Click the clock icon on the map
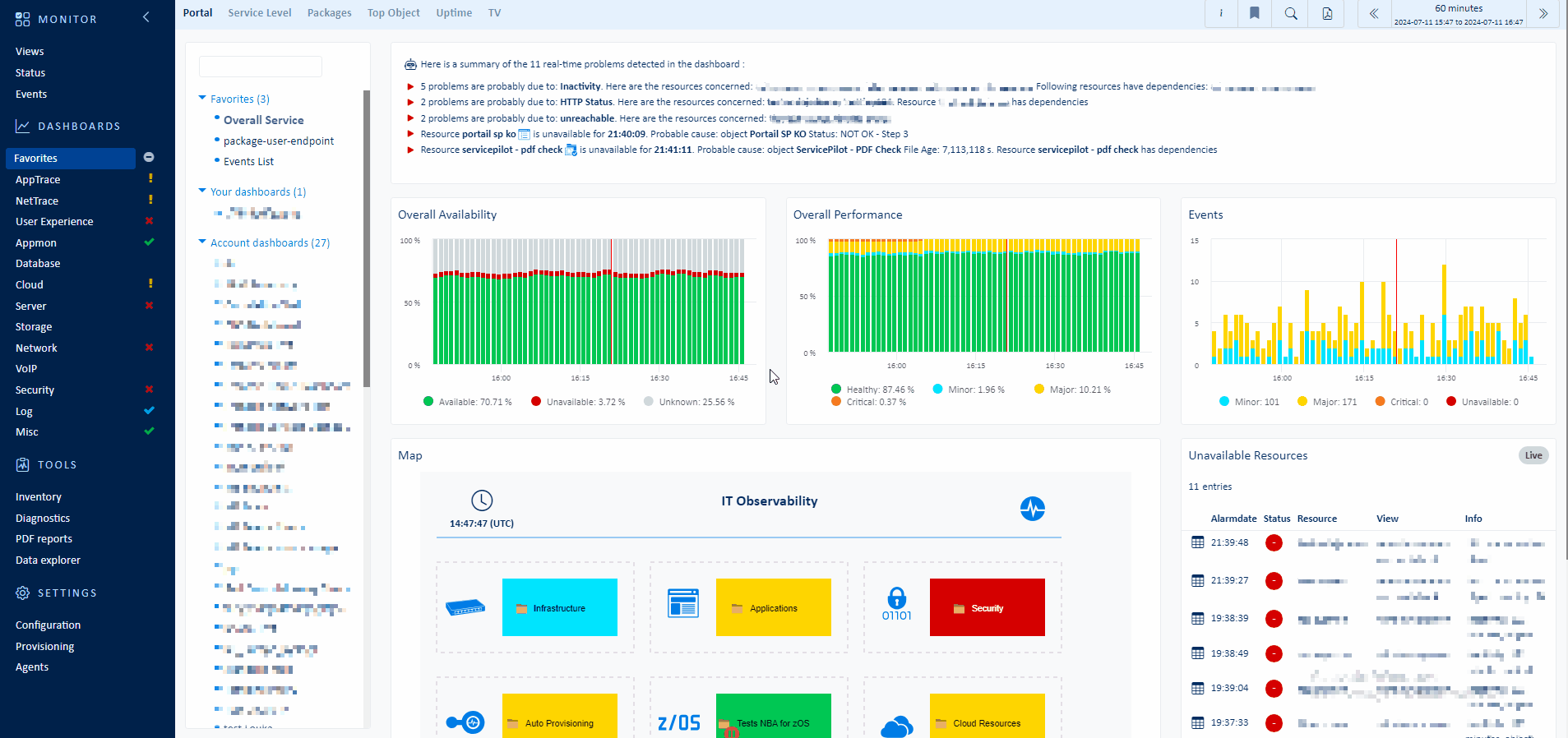 tap(482, 500)
